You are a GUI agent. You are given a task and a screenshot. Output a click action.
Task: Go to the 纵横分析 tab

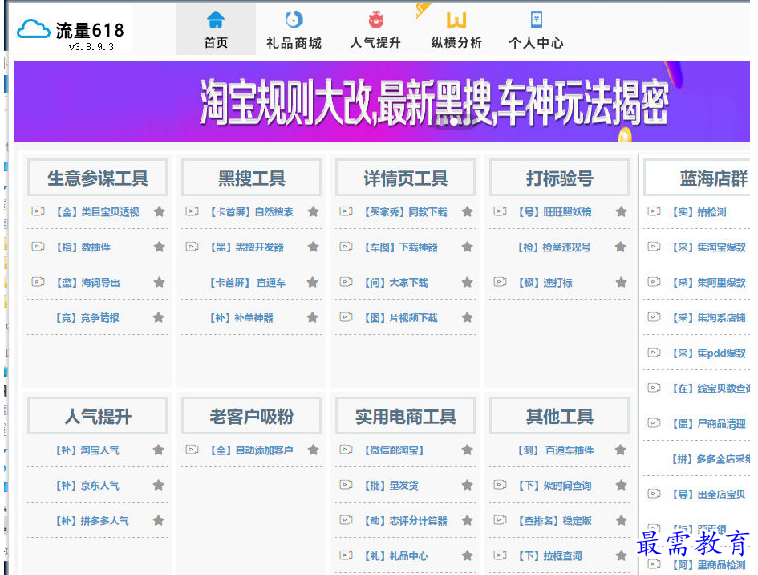pos(456,29)
